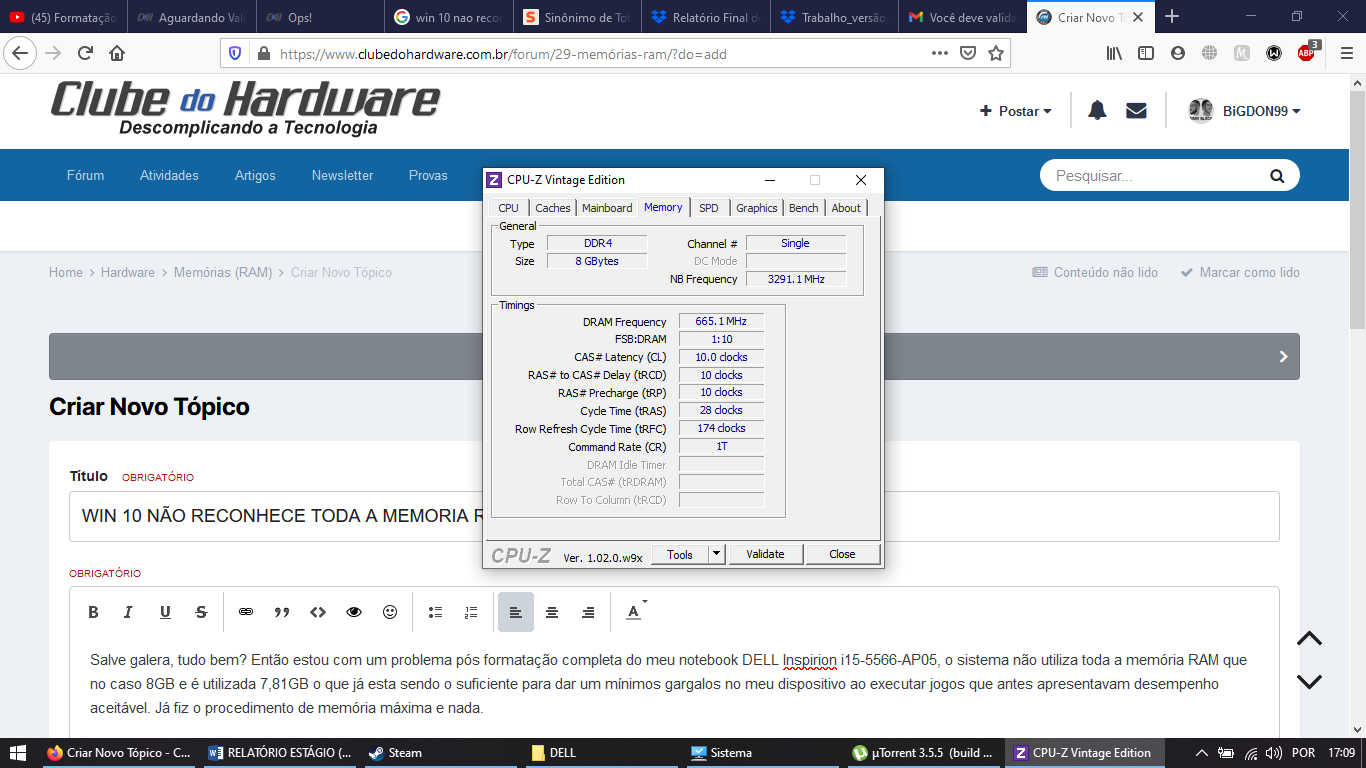Switch to the CPU tab in CPU-Z
The width and height of the screenshot is (1366, 768).
pyautogui.click(x=509, y=208)
